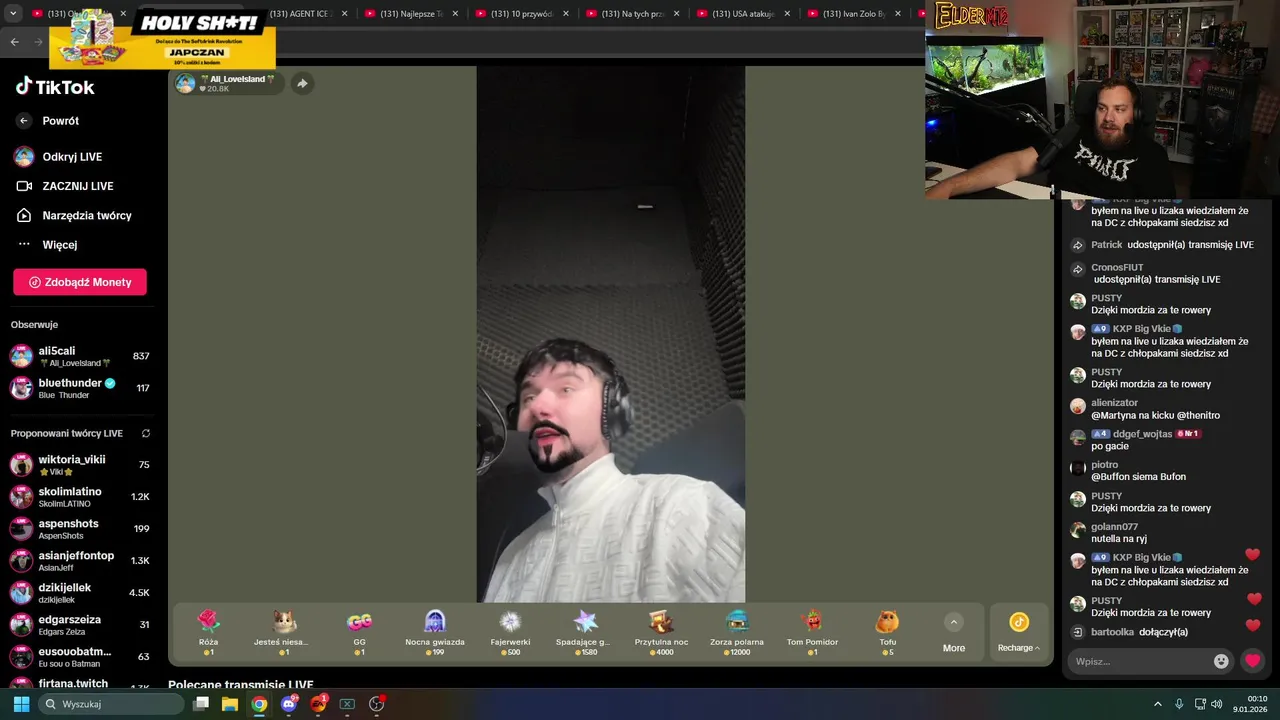Click the Zdobądź Monety button
Image resolution: width=1280 pixels, height=720 pixels.
pyautogui.click(x=80, y=282)
